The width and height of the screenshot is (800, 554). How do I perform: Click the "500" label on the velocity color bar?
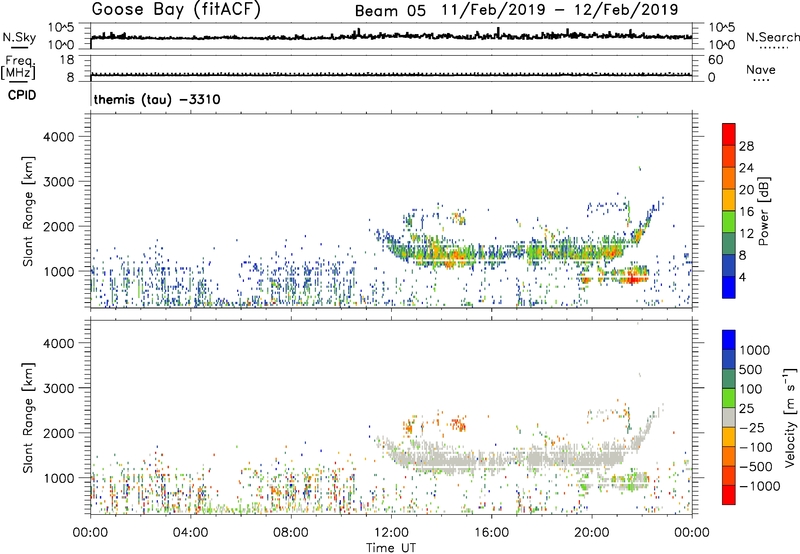pyautogui.click(x=750, y=370)
